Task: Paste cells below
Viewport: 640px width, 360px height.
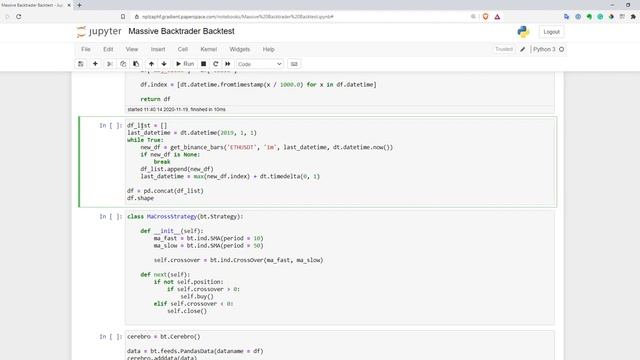Action: coord(136,64)
